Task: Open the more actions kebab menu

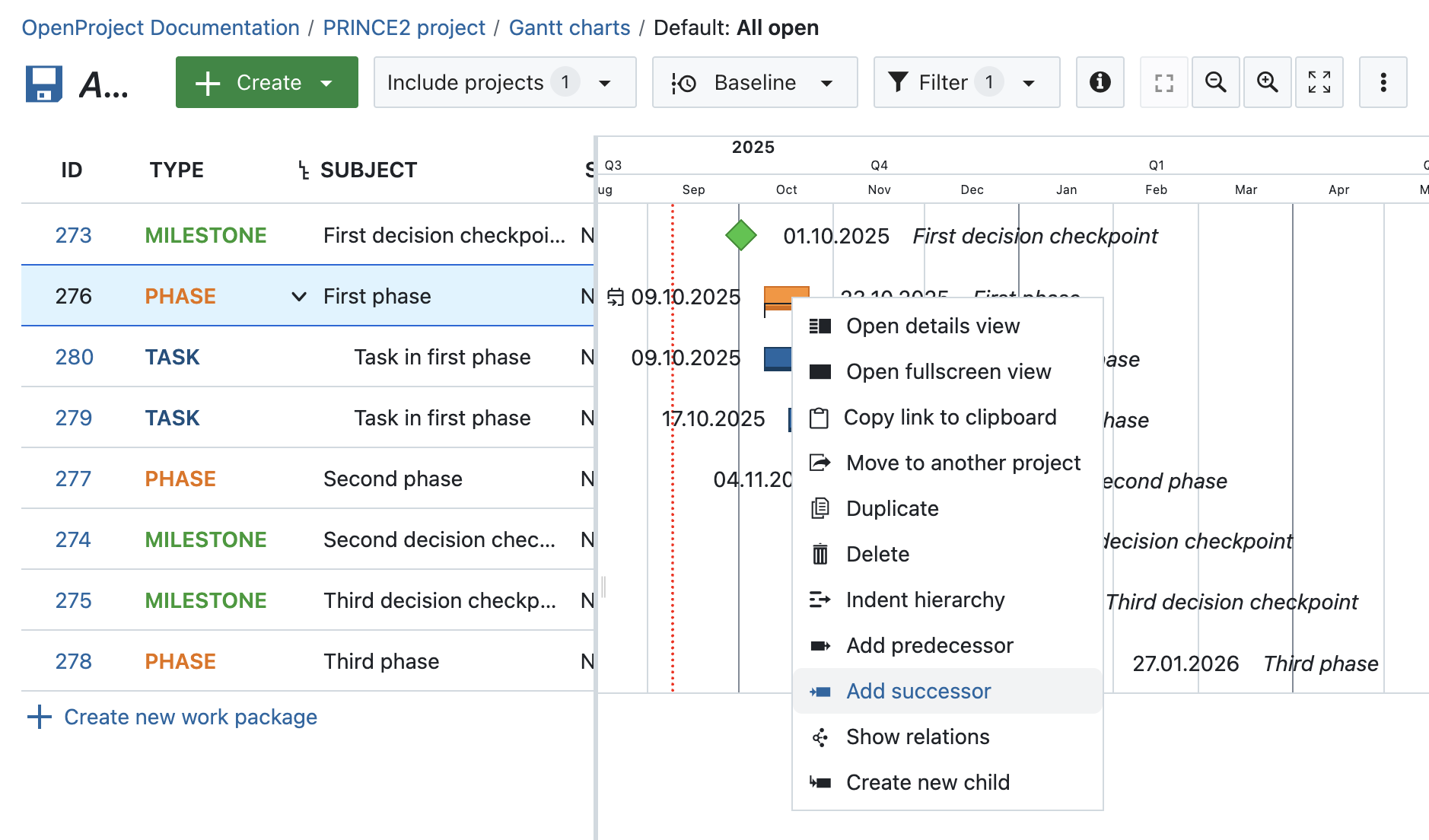Action: (x=1383, y=82)
